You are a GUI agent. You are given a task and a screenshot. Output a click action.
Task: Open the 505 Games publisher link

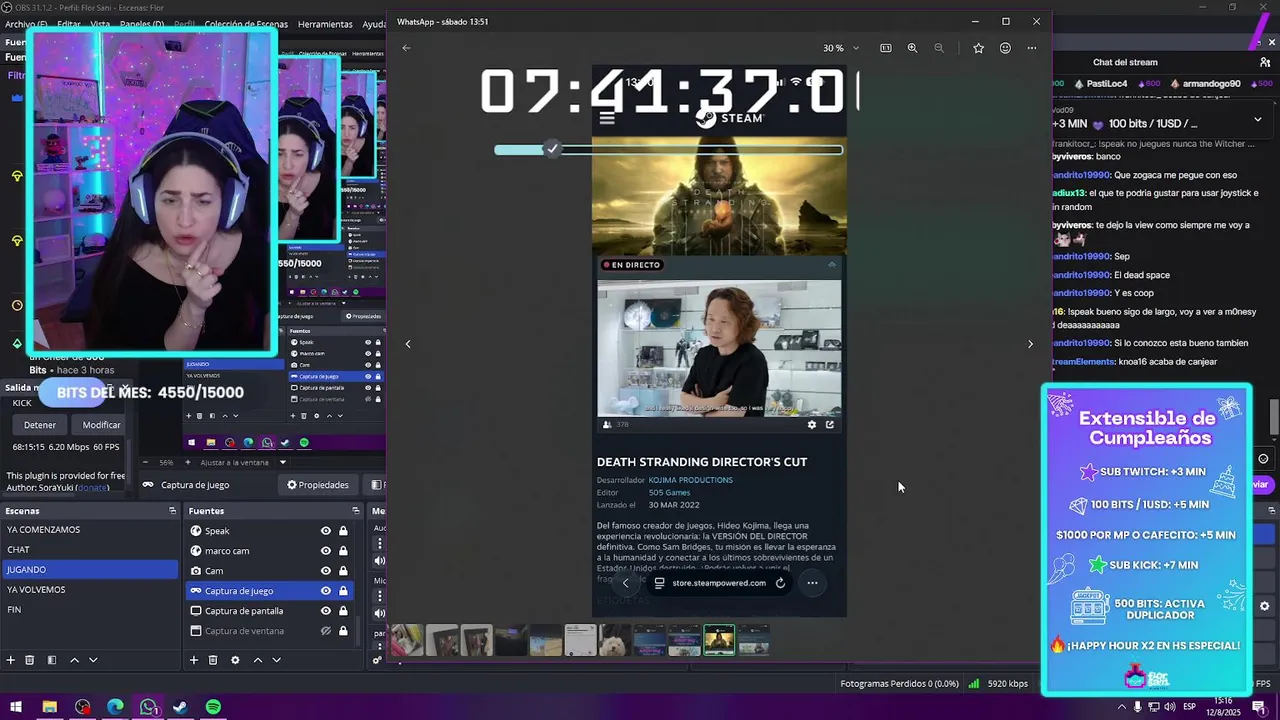pos(669,492)
